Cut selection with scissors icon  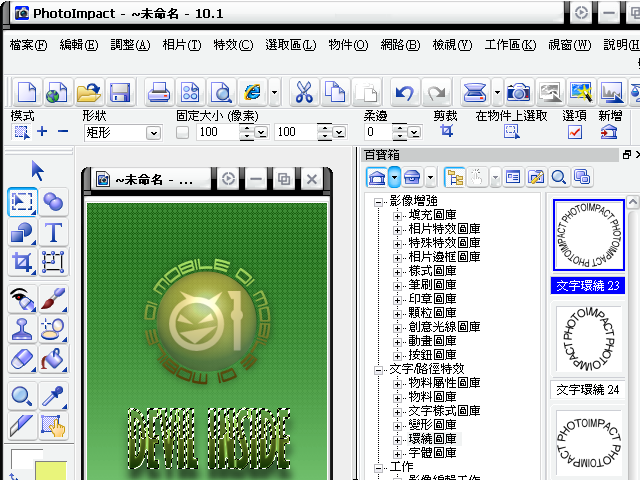tap(304, 91)
